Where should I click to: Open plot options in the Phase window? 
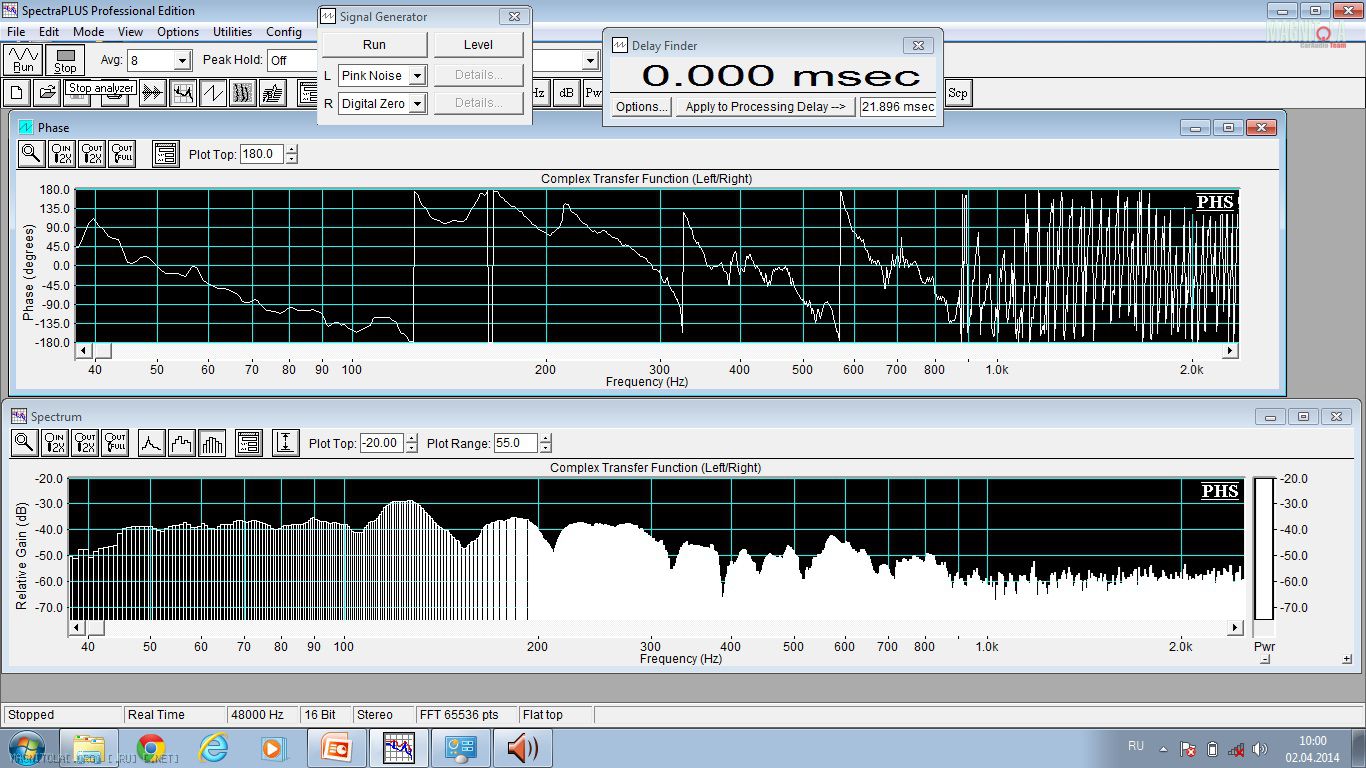(165, 153)
